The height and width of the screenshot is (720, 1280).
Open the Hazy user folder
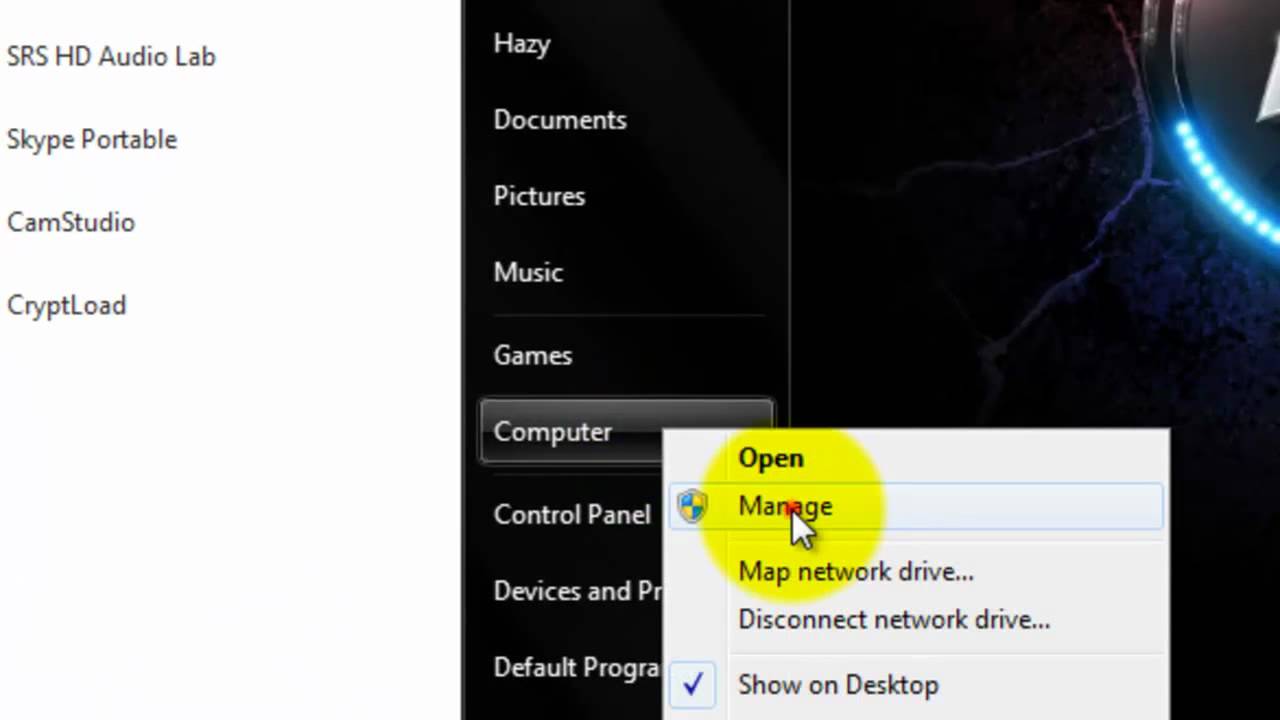click(x=521, y=44)
